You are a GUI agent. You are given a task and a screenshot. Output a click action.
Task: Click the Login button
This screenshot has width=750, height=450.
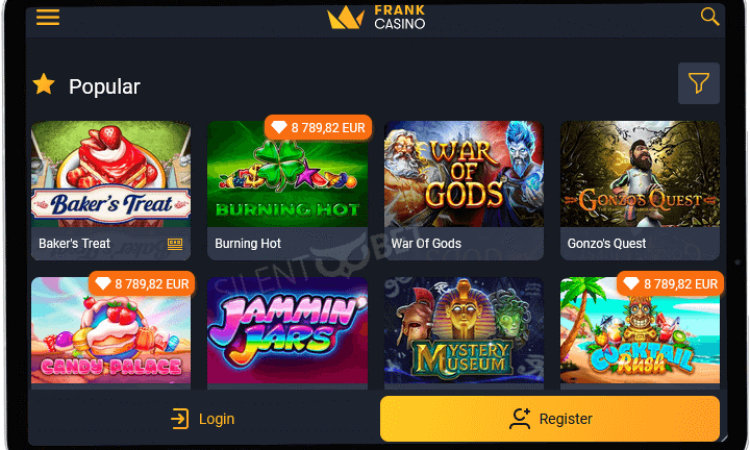click(203, 418)
